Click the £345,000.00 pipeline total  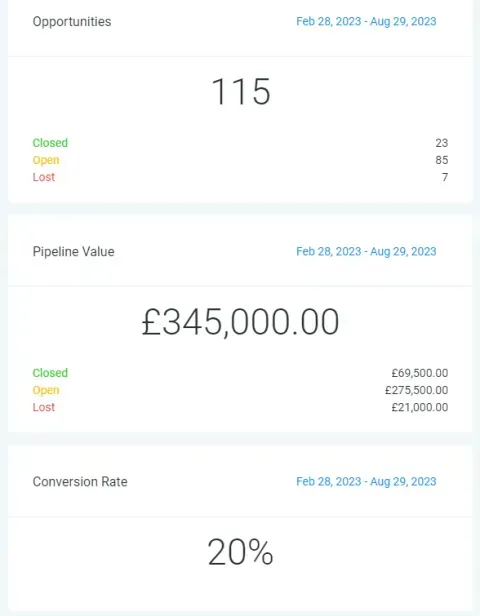click(240, 322)
